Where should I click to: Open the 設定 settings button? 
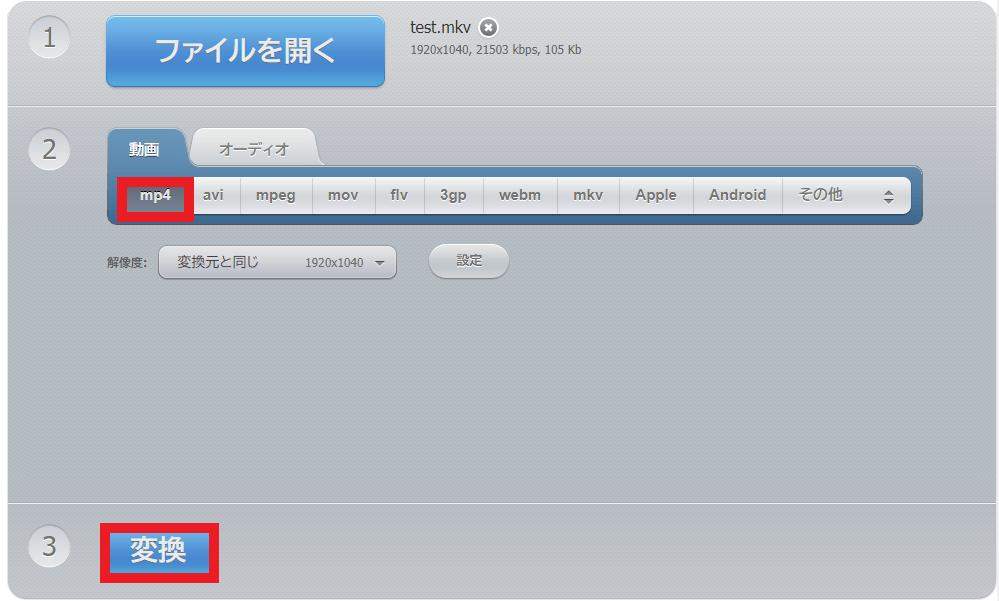point(469,261)
